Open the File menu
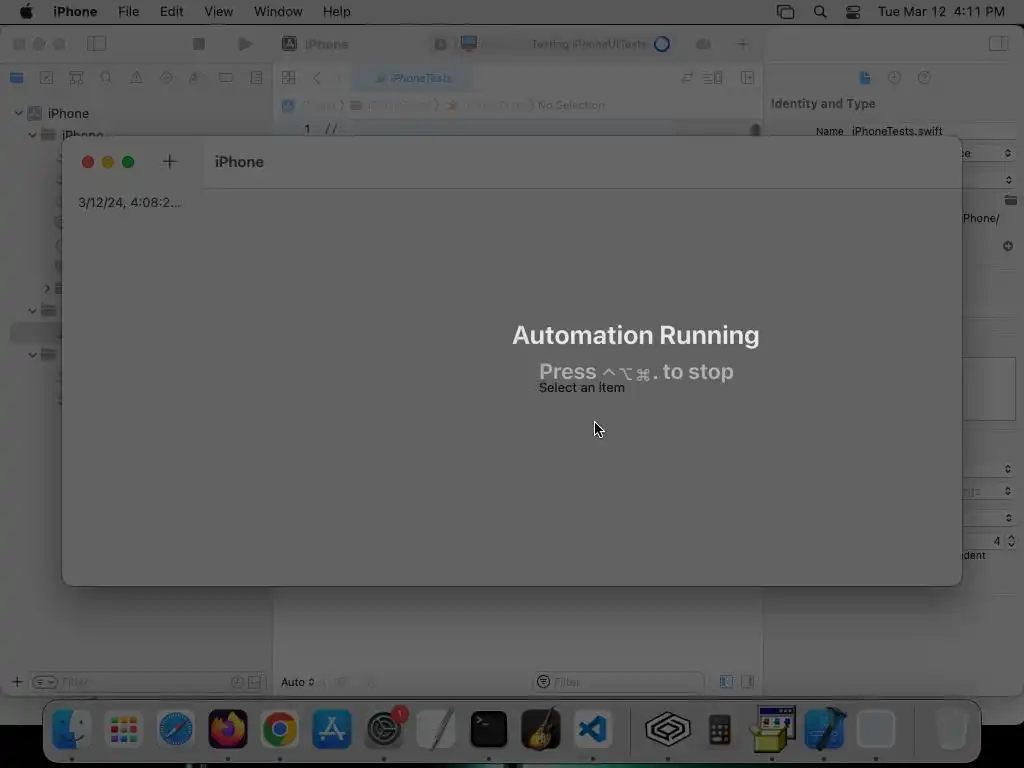The image size is (1024, 768). pos(128,11)
